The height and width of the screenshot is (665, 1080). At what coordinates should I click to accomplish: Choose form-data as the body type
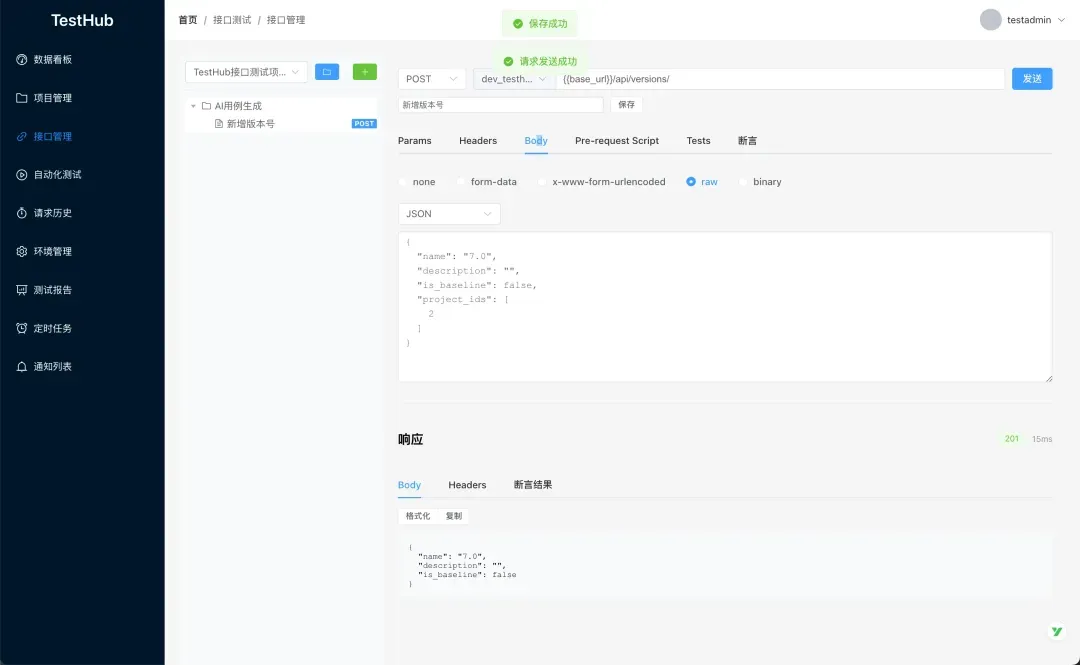[460, 181]
